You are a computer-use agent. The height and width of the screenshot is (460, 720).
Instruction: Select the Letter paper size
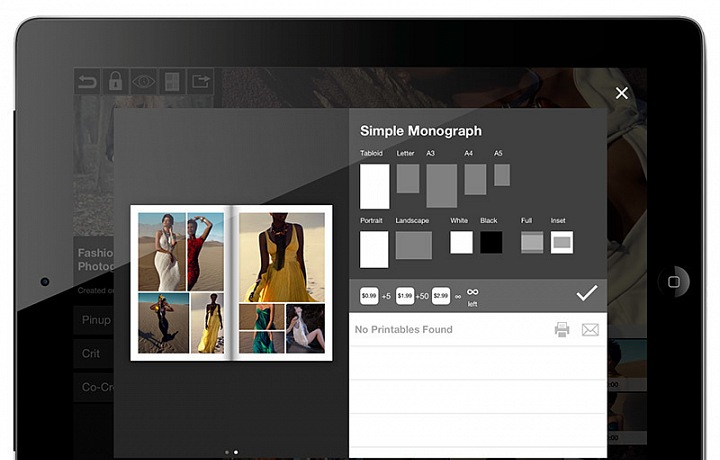click(408, 179)
